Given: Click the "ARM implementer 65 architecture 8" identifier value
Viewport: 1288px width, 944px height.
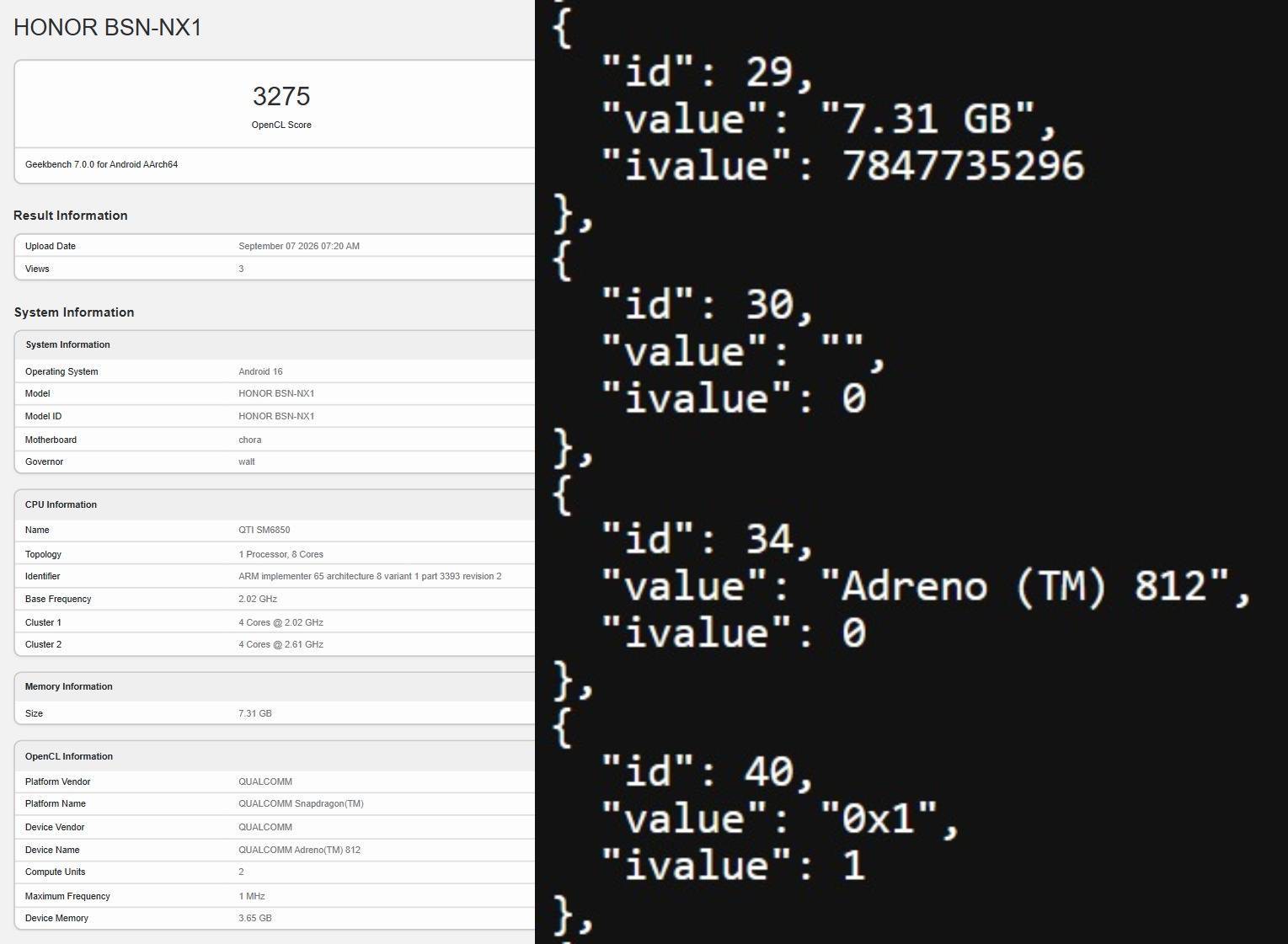Looking at the screenshot, I should [370, 576].
